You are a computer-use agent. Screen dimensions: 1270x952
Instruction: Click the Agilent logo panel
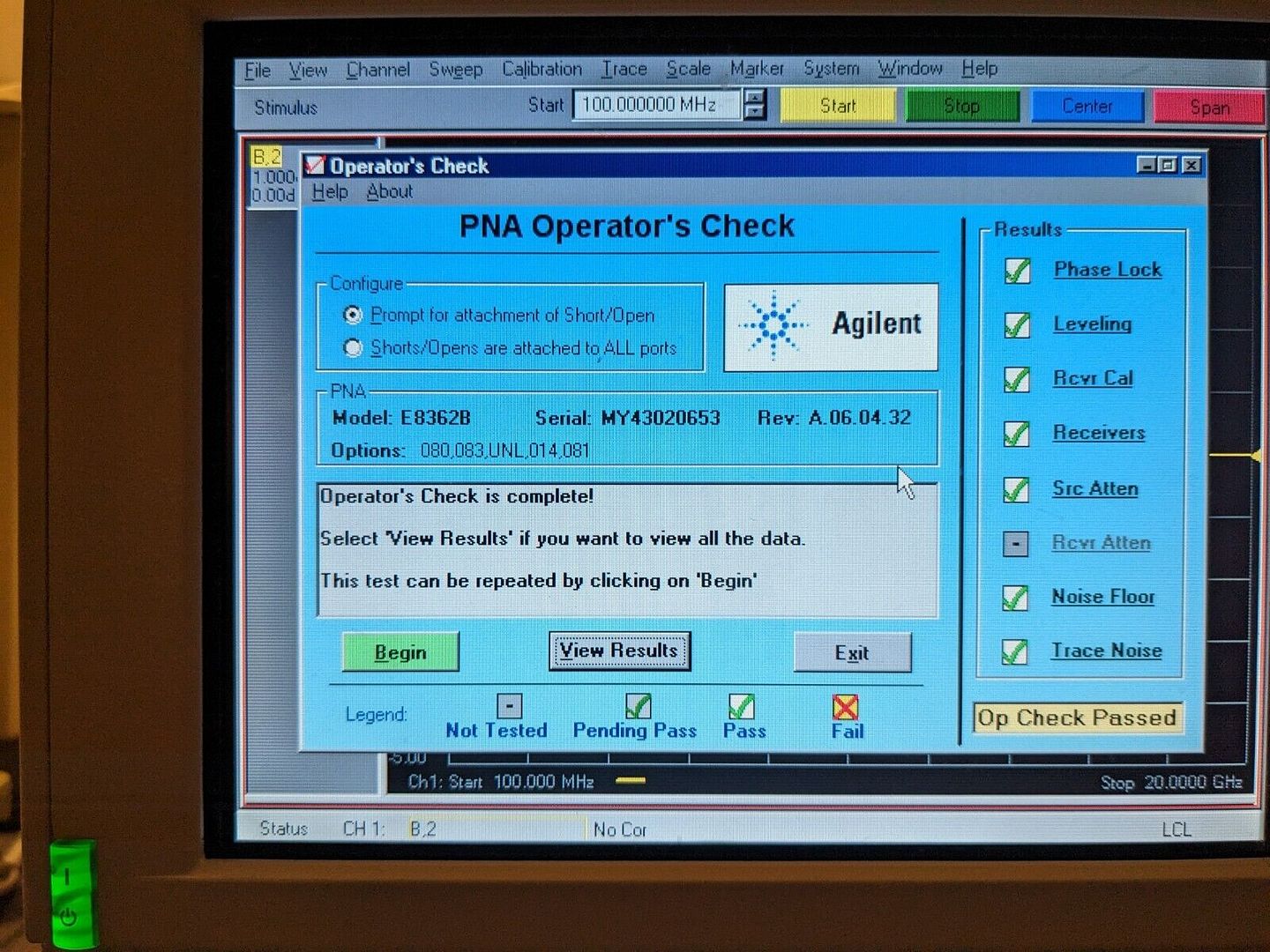click(830, 326)
